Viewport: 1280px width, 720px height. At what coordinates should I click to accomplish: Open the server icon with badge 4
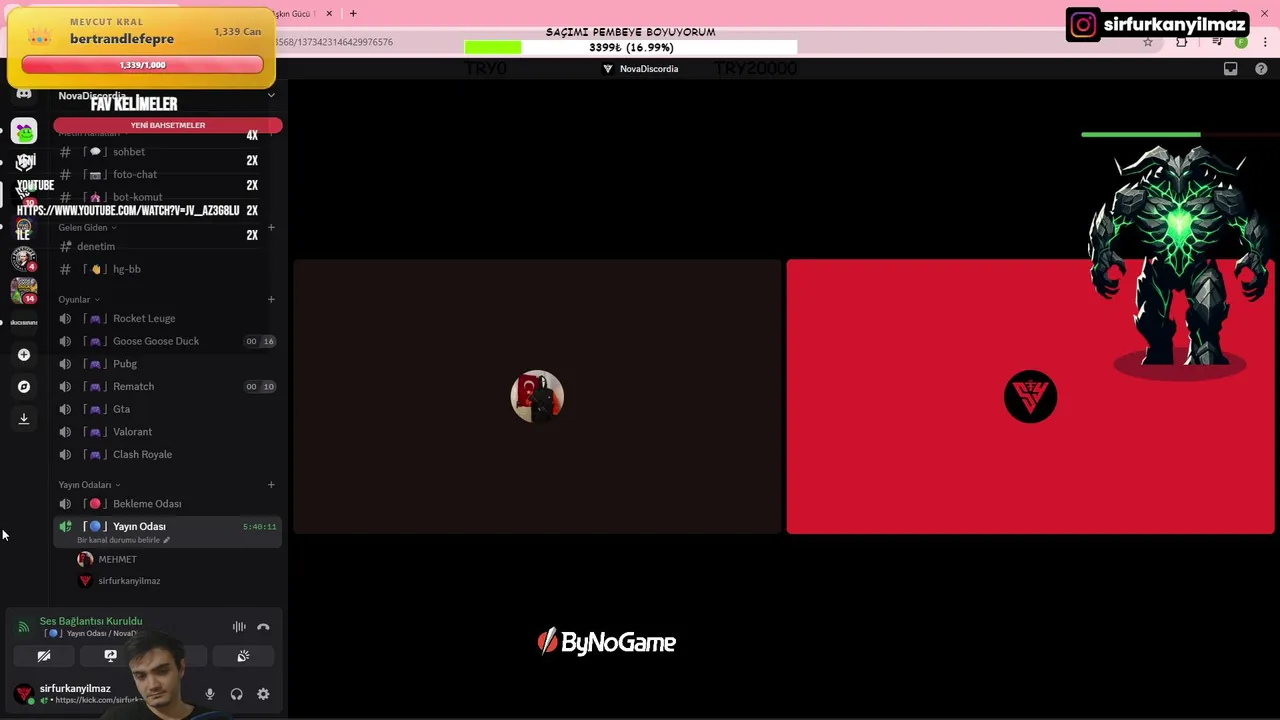(24, 258)
